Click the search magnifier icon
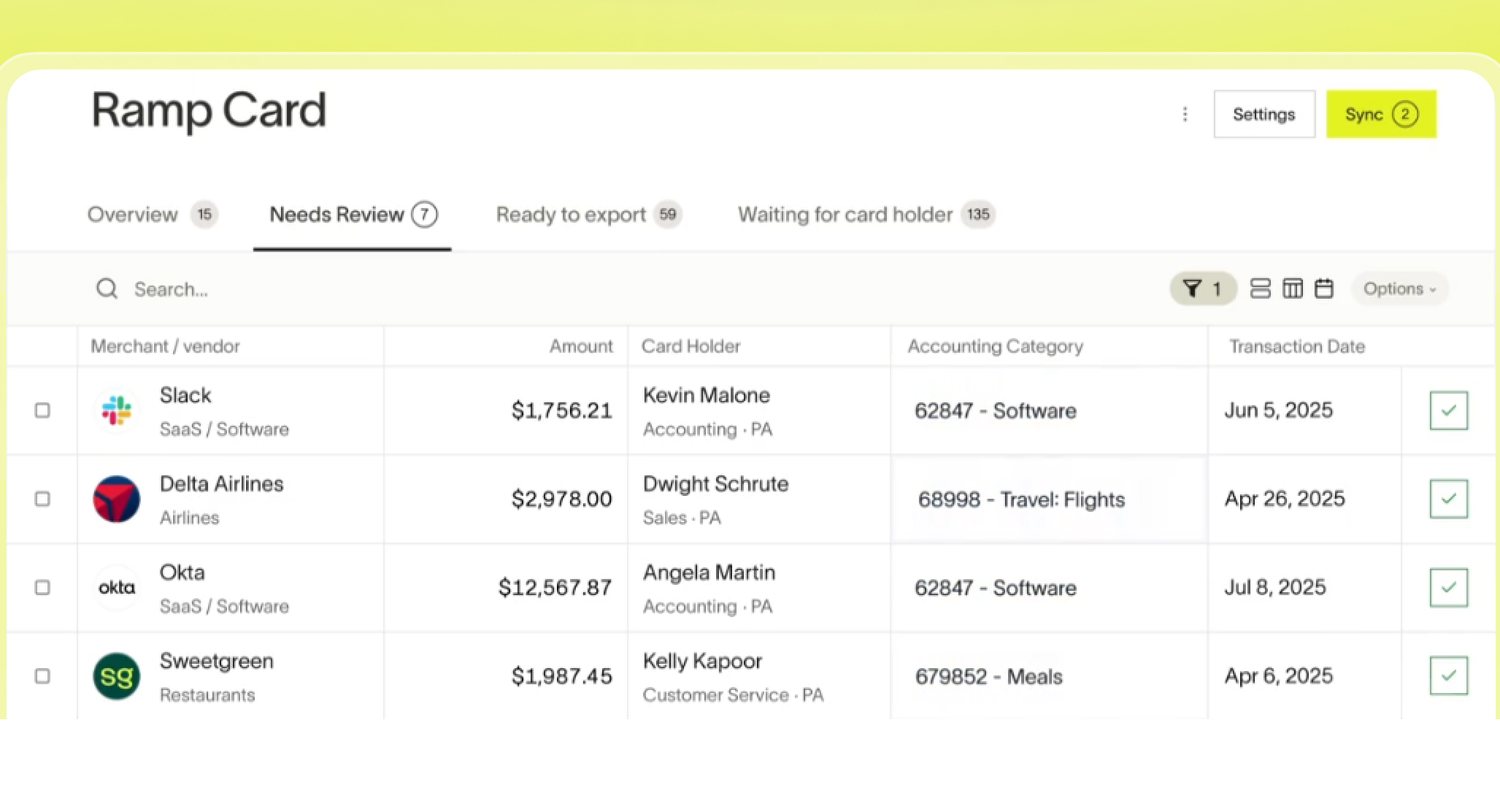This screenshot has width=1500, height=785. 107,289
